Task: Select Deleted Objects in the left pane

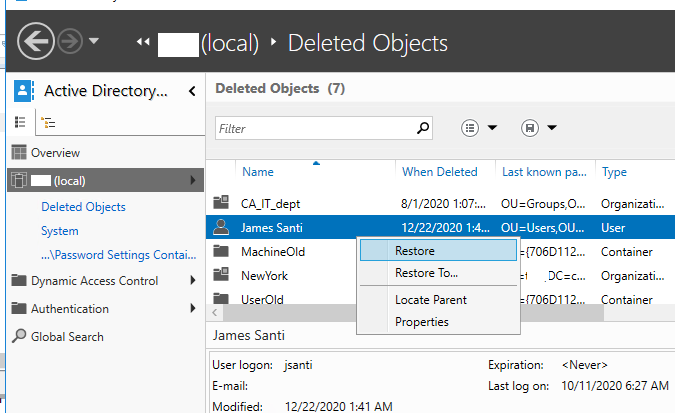Action: coord(83,207)
